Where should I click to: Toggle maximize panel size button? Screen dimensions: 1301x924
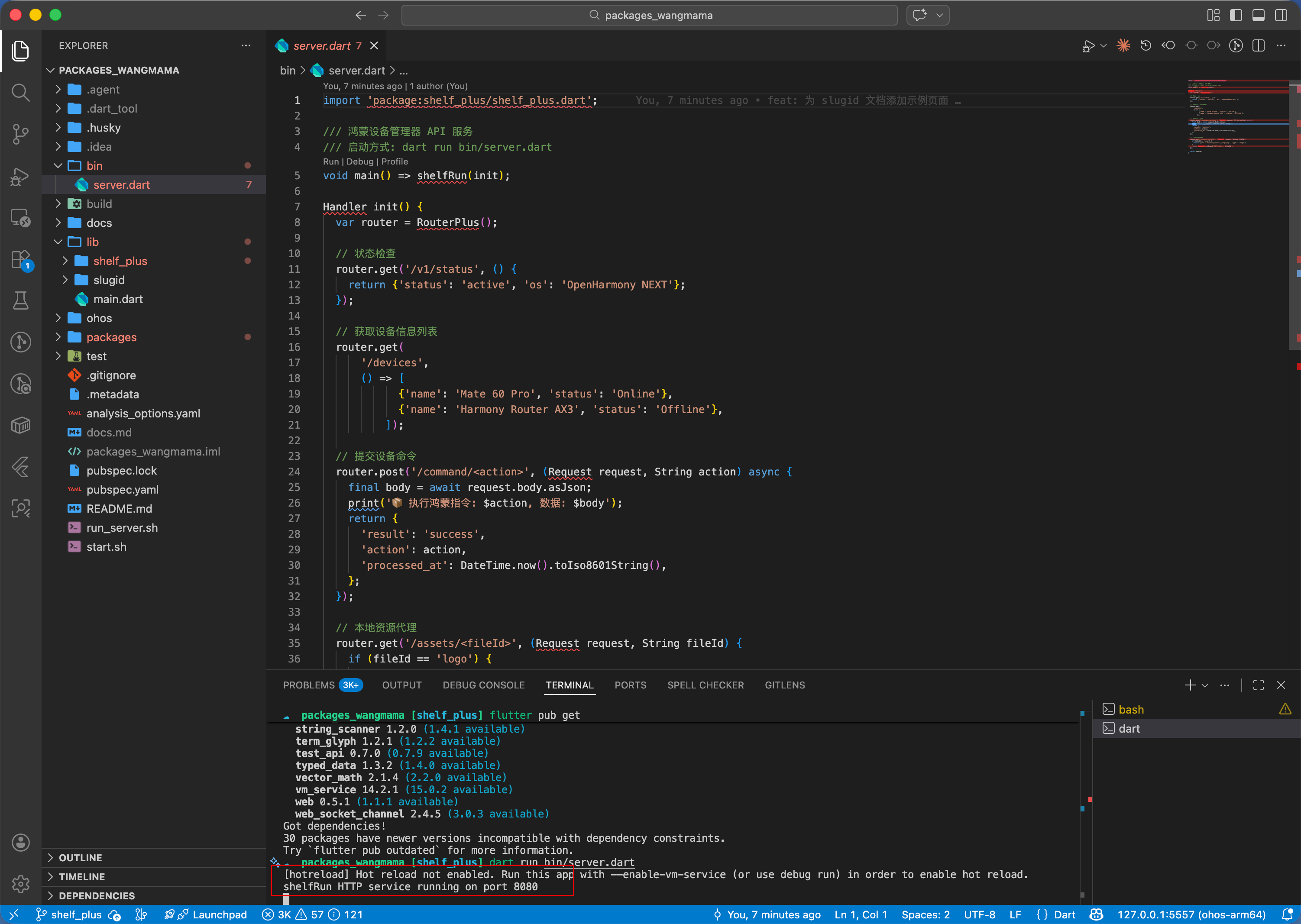pos(1258,685)
